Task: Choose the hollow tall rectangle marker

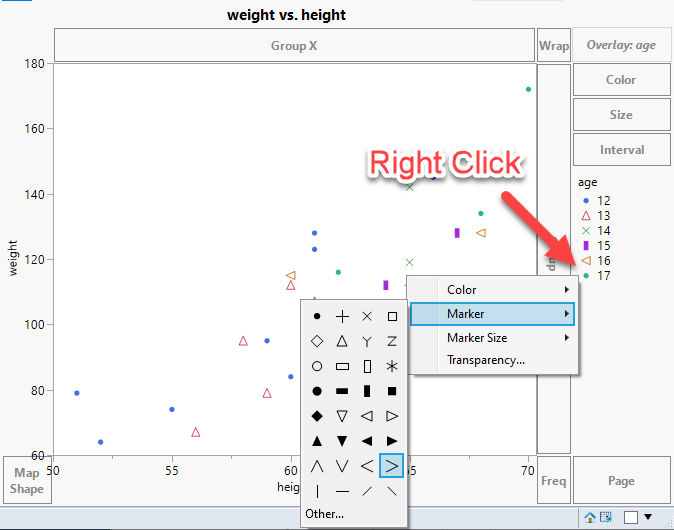Action: tap(367, 367)
